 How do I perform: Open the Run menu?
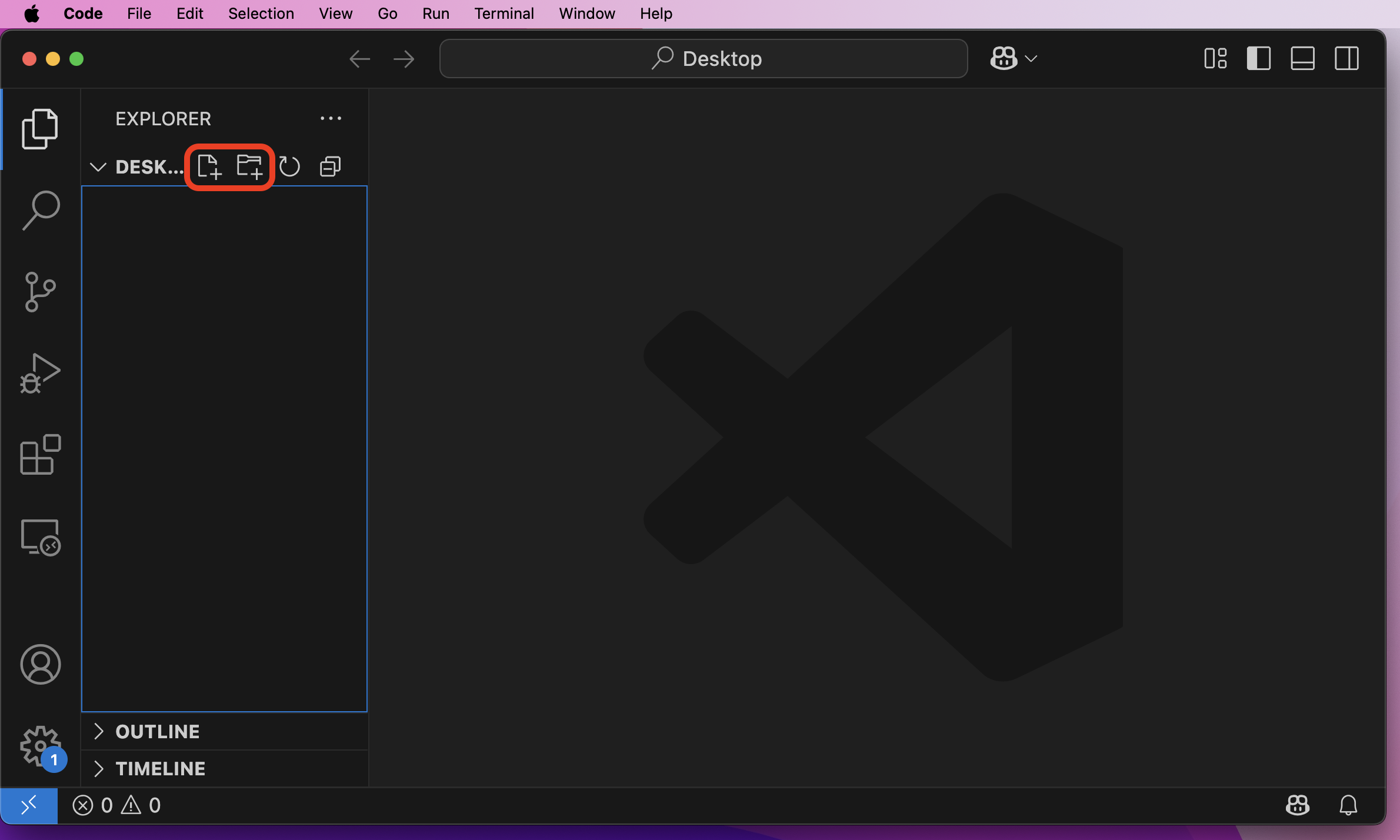(435, 14)
